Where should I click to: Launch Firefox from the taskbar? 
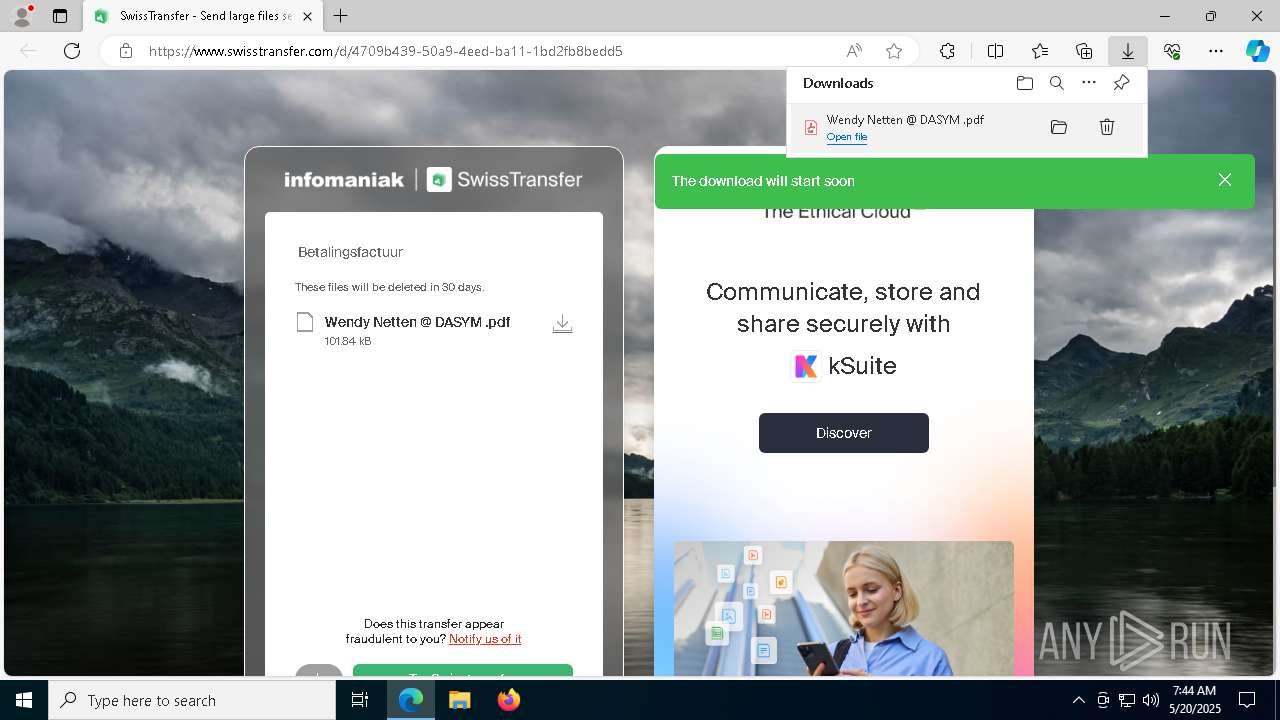coord(509,700)
